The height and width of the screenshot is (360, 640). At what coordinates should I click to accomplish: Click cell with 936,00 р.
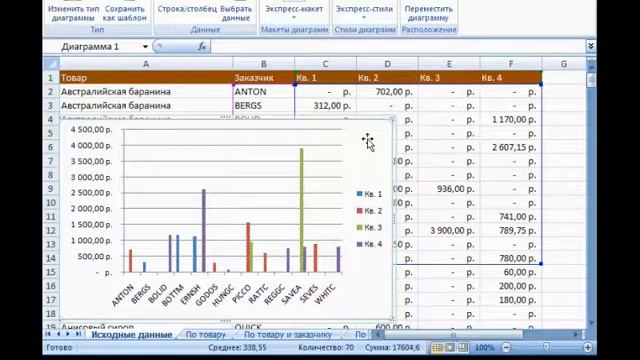[x=449, y=189]
